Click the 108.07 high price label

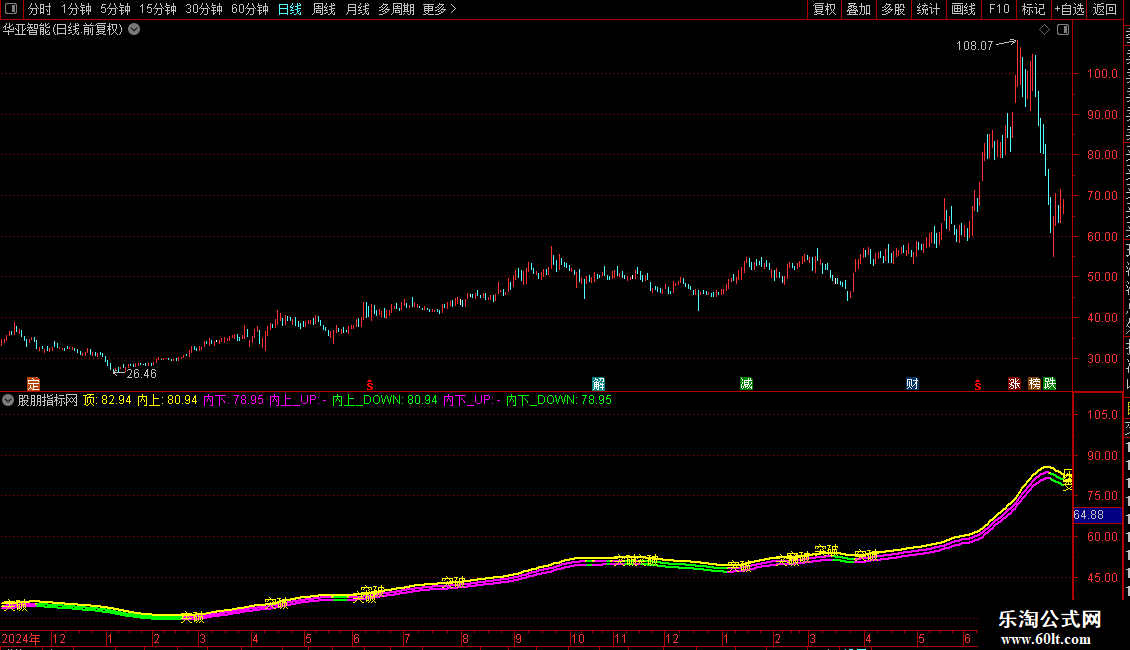(974, 46)
